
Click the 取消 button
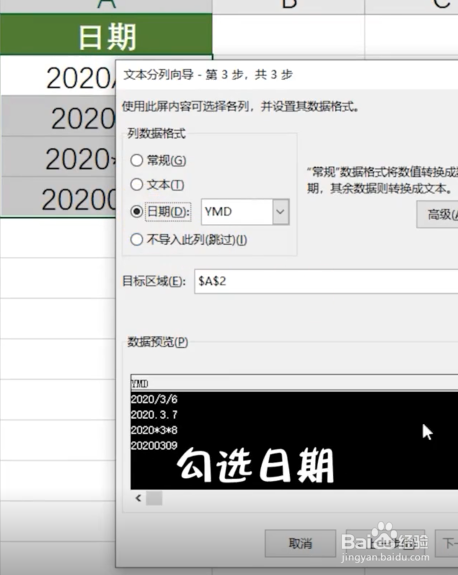click(x=300, y=543)
